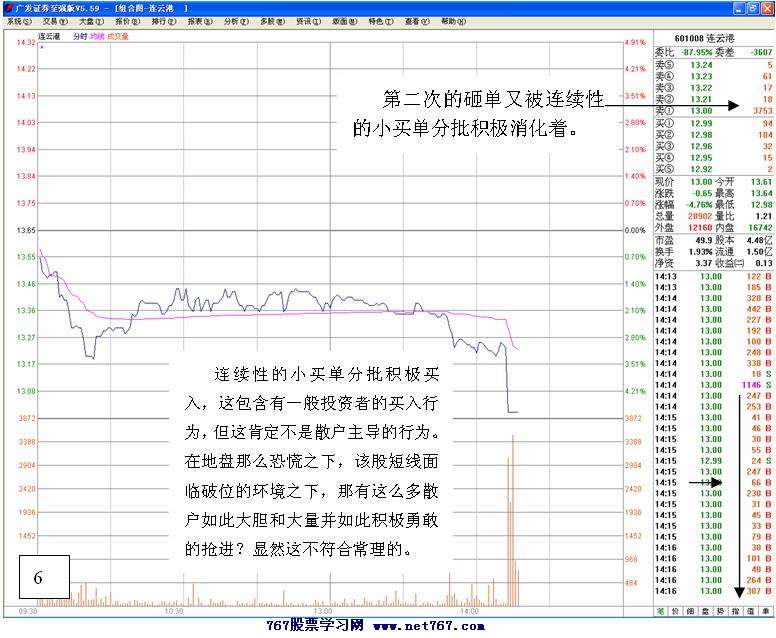
Task: Toggle the 均线 average line label
Action: pos(97,36)
